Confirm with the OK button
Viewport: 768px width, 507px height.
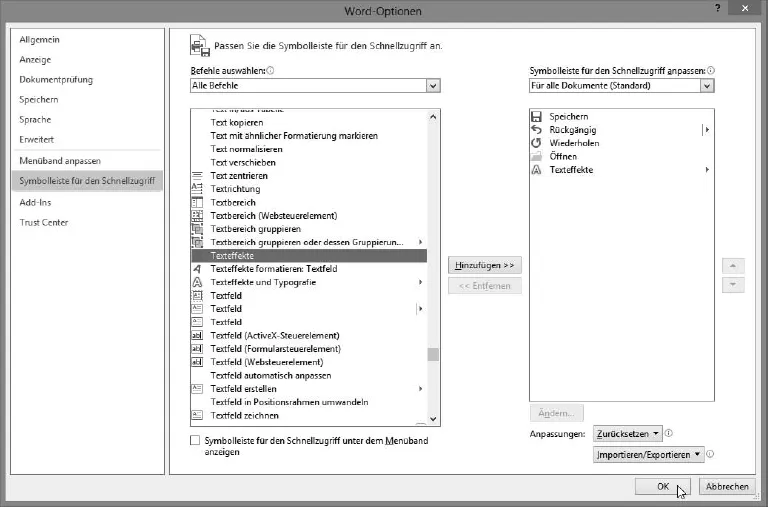pos(662,486)
